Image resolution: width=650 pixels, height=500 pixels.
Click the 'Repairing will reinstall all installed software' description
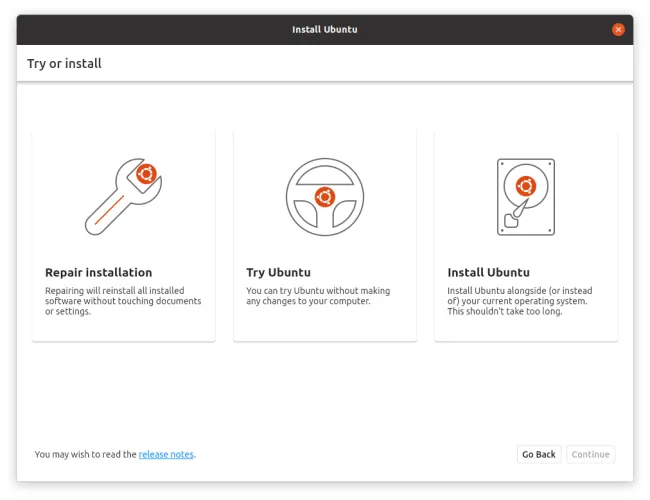click(x=122, y=301)
